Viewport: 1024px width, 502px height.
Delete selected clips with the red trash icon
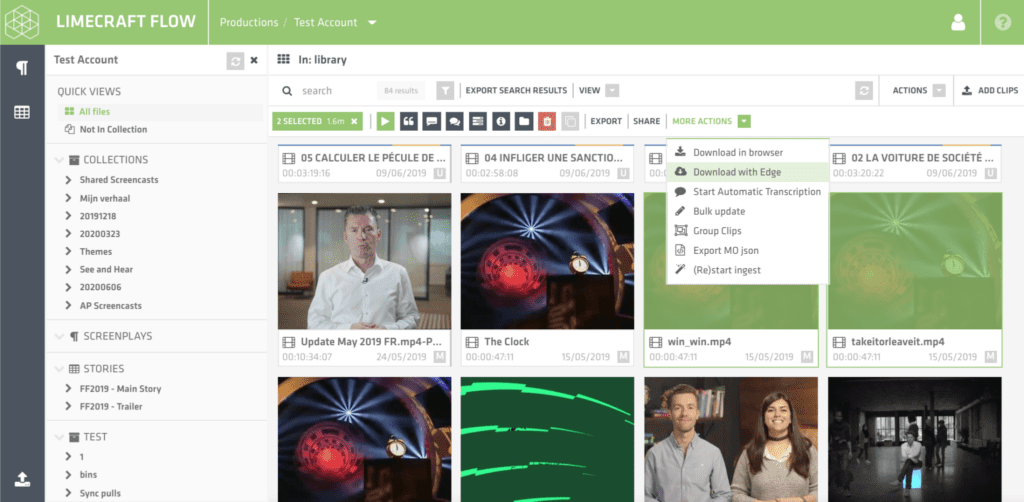pos(547,121)
